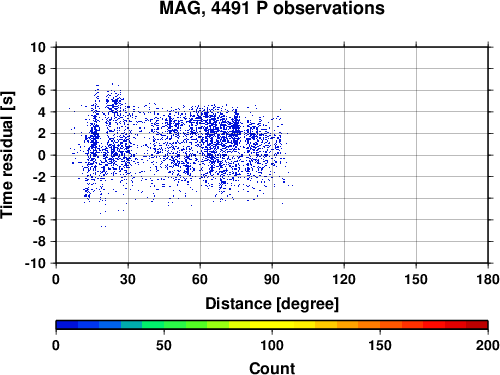Click x-axis tick label '30'
This screenshot has width=500, height=375.
128,279
